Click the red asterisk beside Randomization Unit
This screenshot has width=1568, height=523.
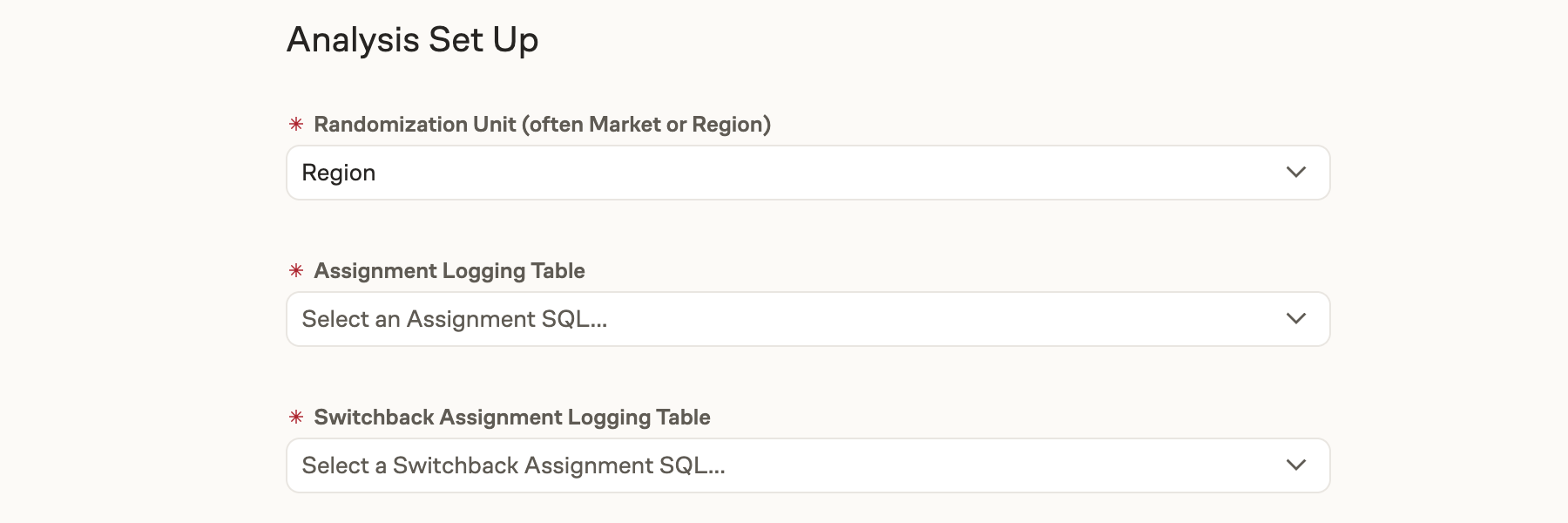point(296,125)
